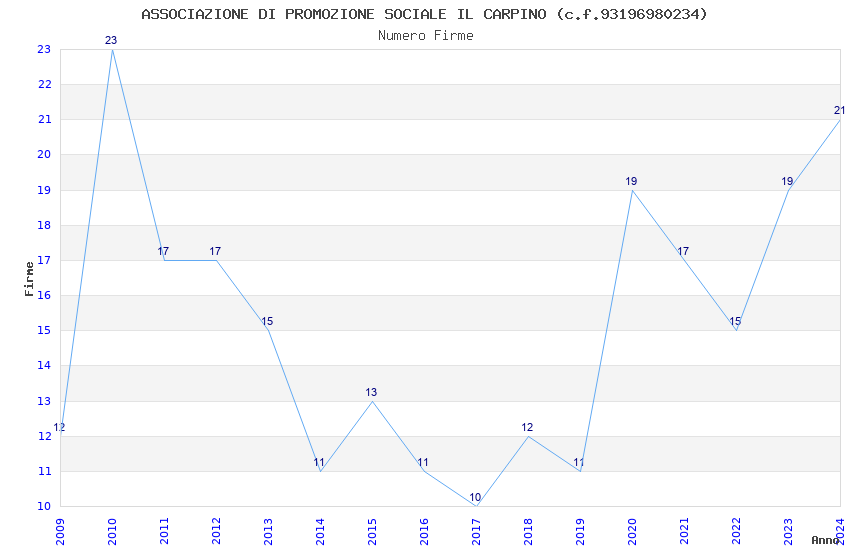This screenshot has height=550, width=850.
Task: Click the data label 17 for 2021
Action: pos(683,251)
